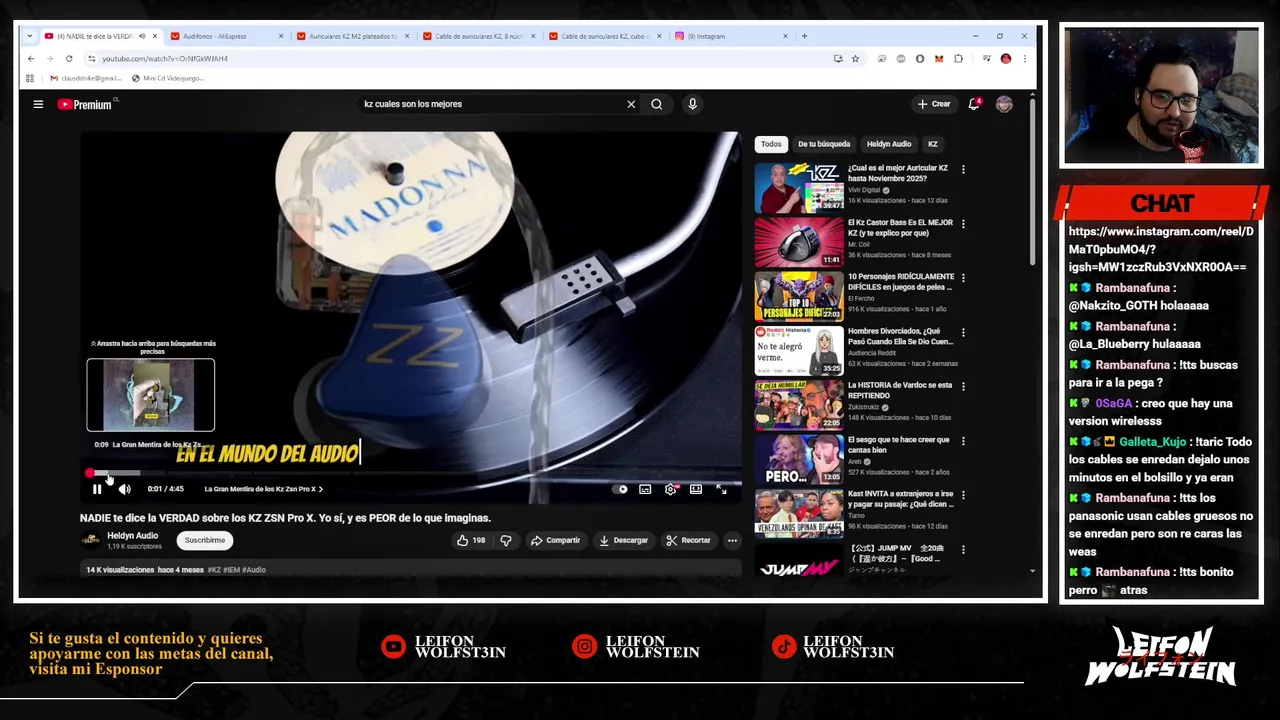Viewport: 1280px width, 720px height.
Task: Open 'La HISTORIA de Vardoc se esta REPITIENDO' title
Action: pyautogui.click(x=900, y=390)
